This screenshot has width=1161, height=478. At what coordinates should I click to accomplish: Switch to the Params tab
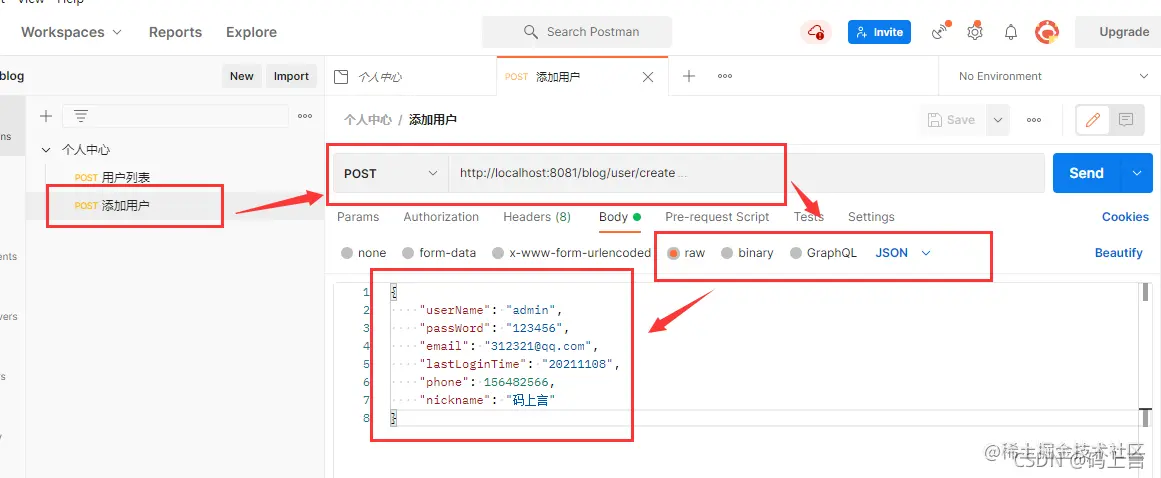coord(358,217)
